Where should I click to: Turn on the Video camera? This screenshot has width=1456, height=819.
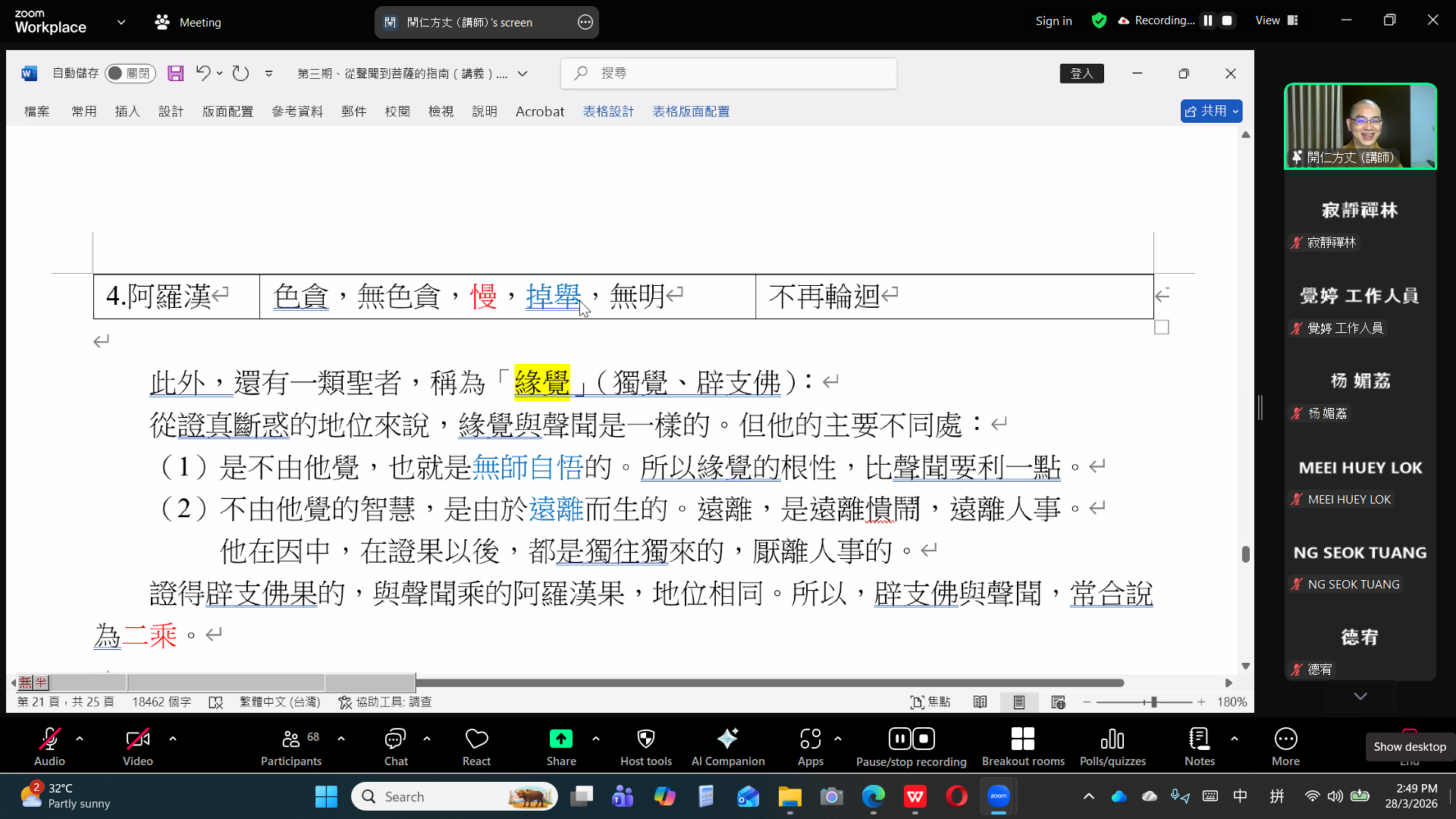coord(137,739)
